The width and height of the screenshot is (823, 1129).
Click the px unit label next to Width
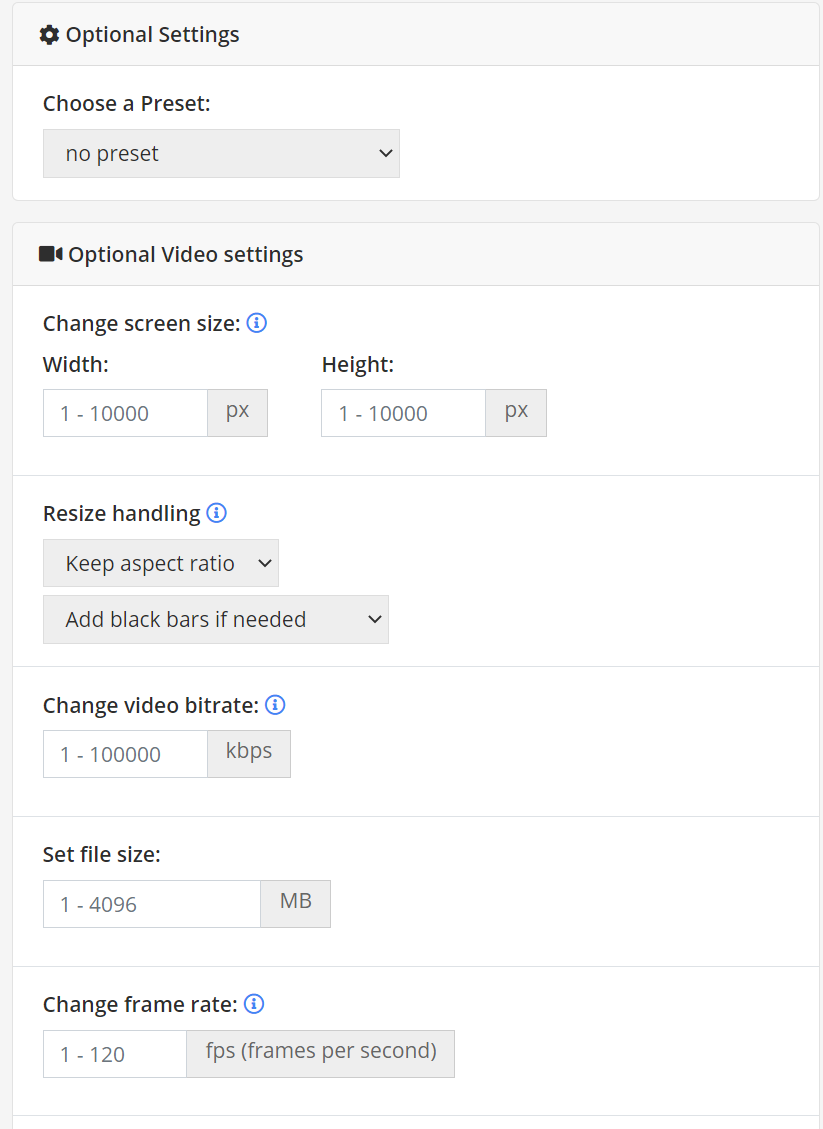click(x=238, y=412)
